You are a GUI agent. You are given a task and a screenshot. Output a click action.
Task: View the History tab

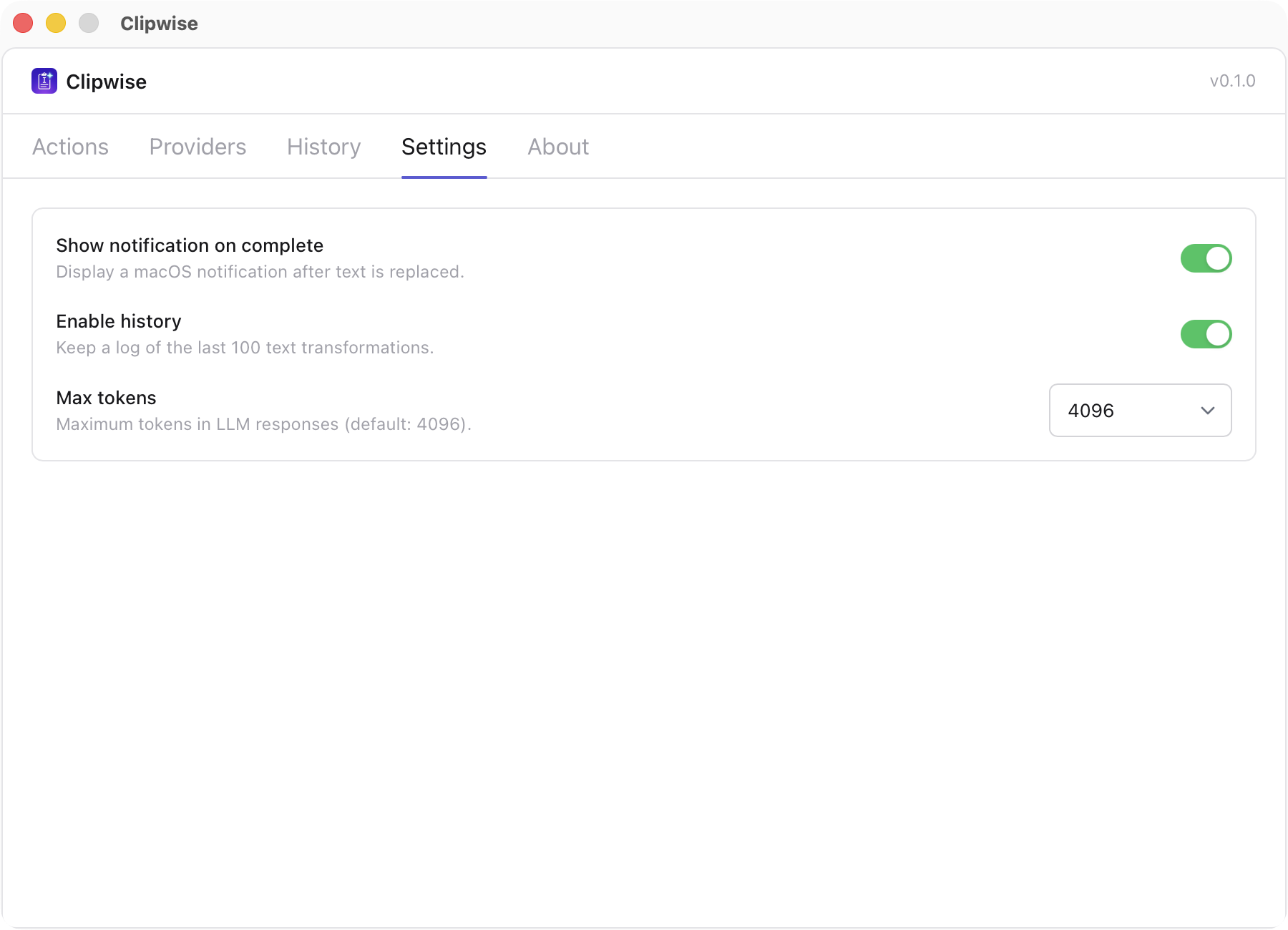323,147
